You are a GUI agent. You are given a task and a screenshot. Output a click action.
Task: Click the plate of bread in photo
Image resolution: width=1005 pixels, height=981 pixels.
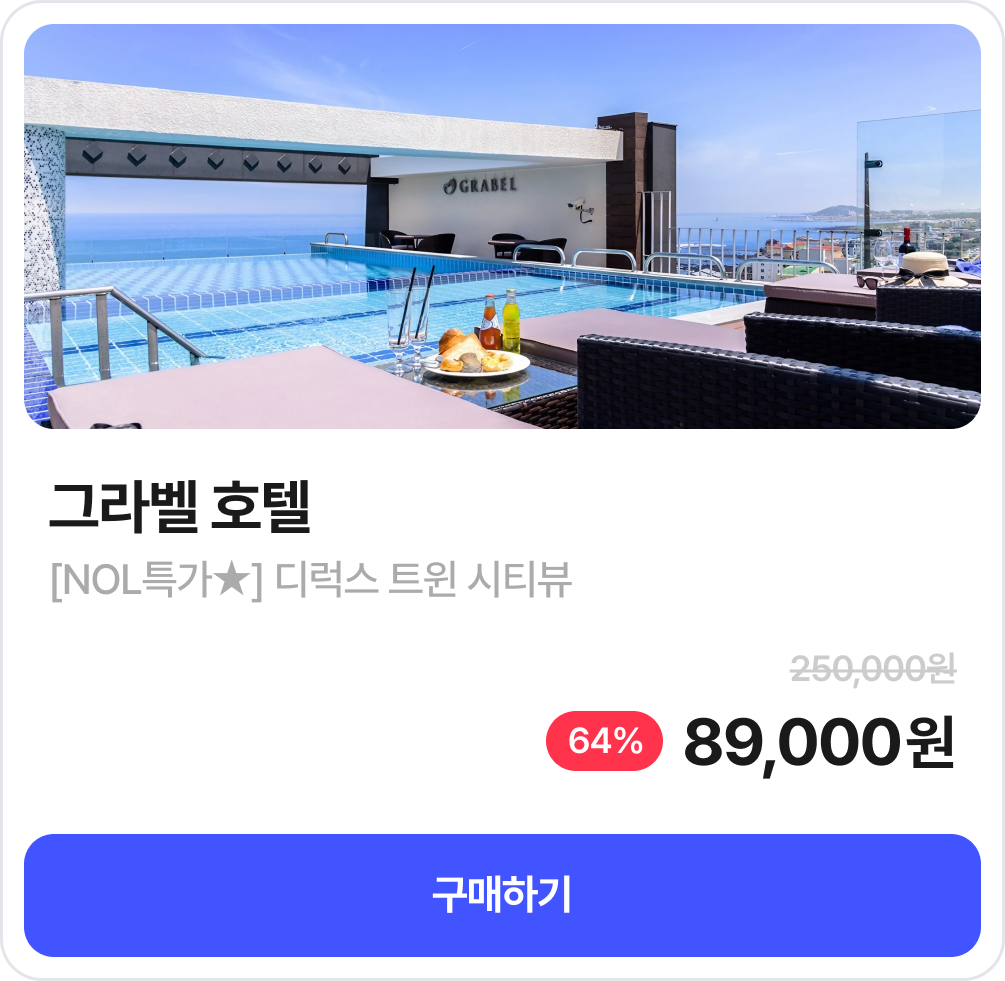tap(476, 356)
